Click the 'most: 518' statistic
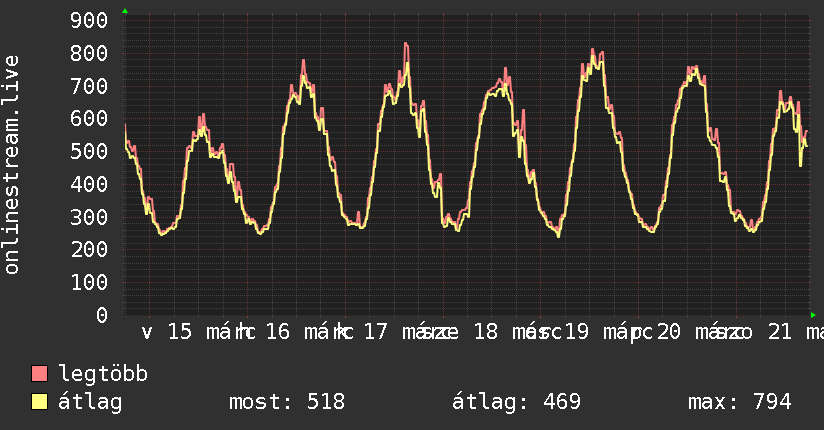 287,402
